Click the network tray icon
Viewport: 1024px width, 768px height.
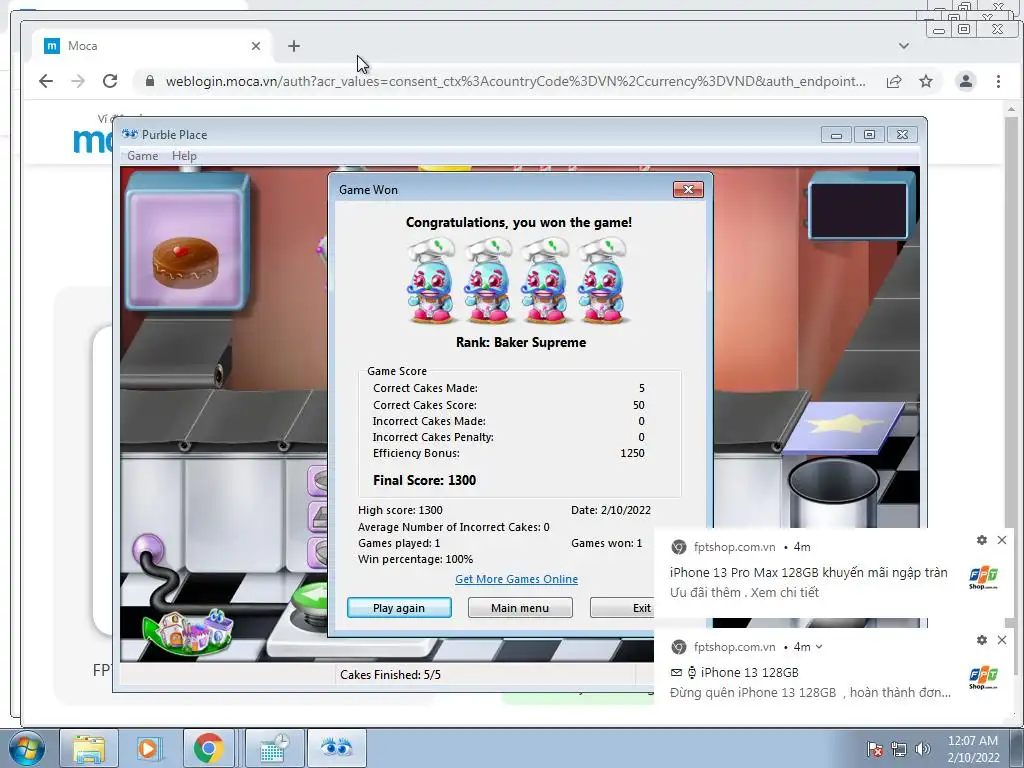[899, 749]
